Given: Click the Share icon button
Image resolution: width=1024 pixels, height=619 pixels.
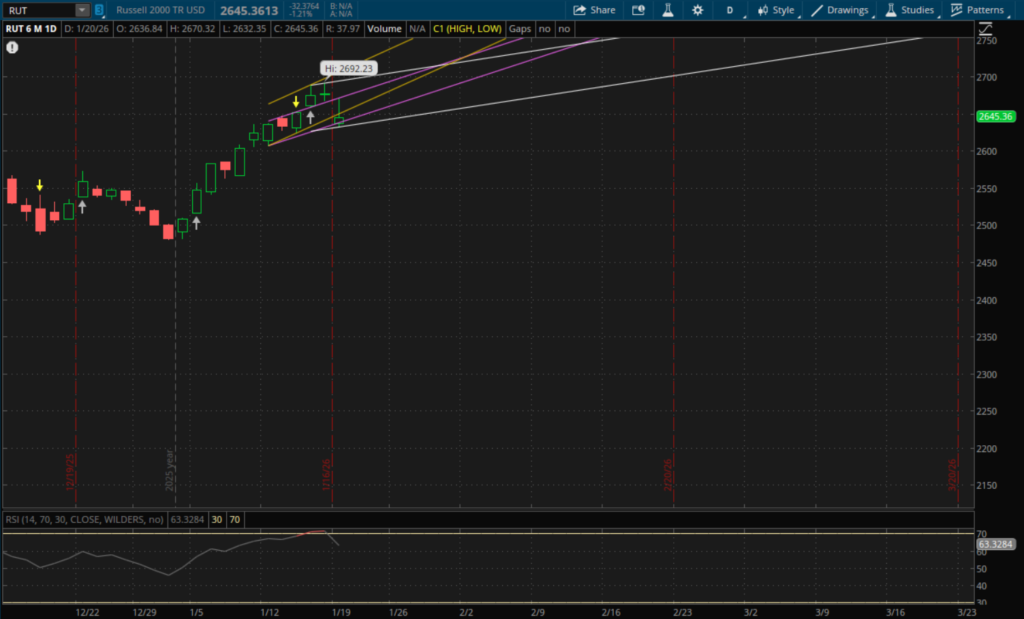Looking at the screenshot, I should pyautogui.click(x=594, y=10).
